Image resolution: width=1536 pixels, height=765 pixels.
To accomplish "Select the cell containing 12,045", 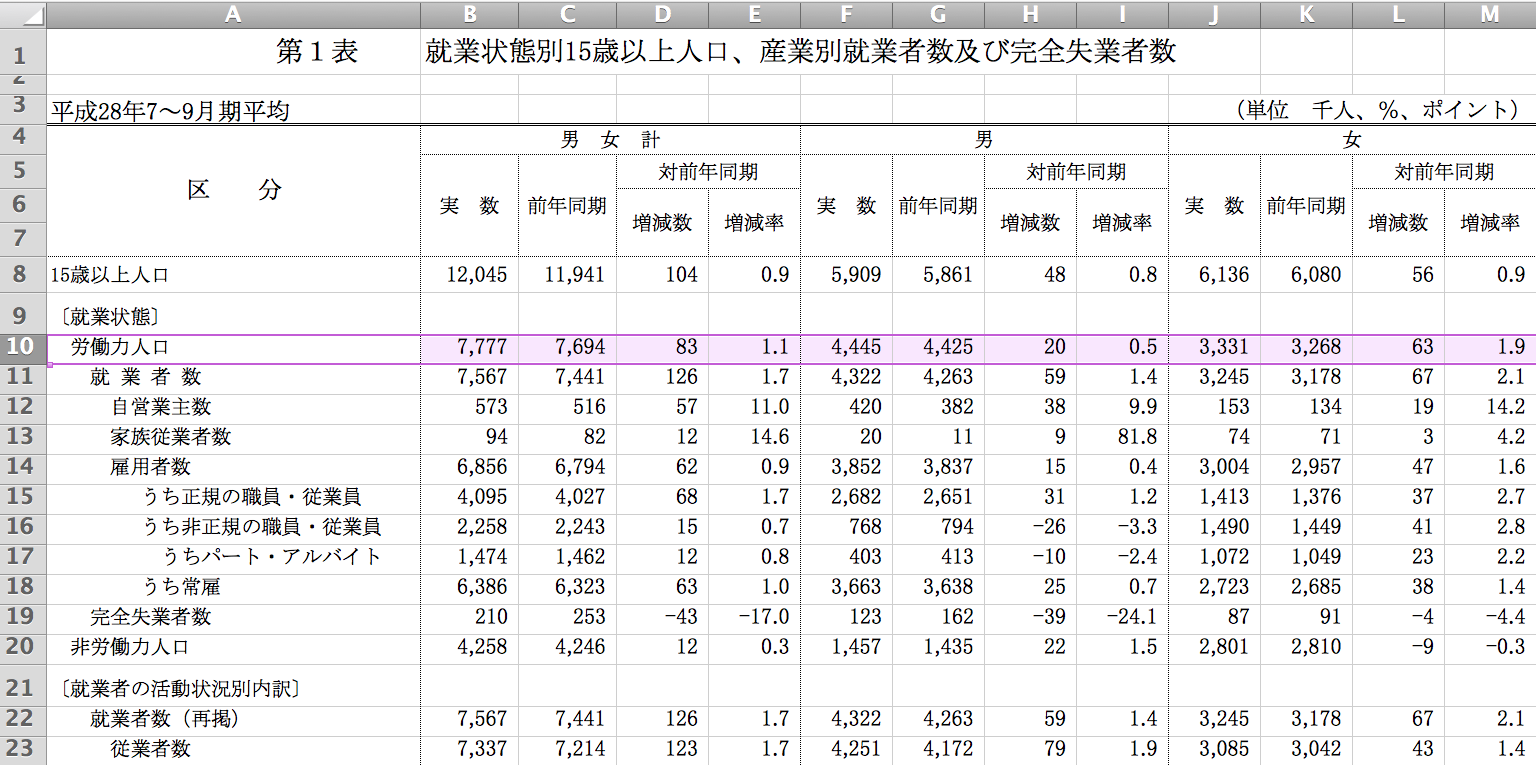I will tap(469, 274).
